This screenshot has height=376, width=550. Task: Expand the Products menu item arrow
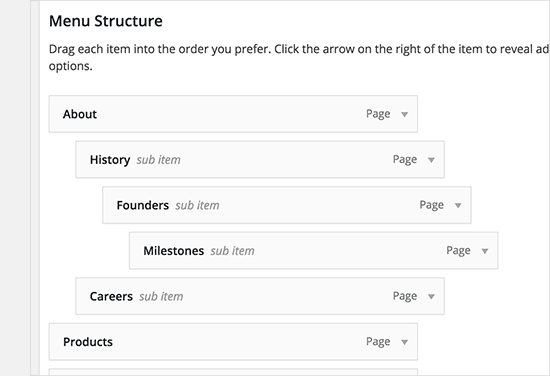coord(404,342)
